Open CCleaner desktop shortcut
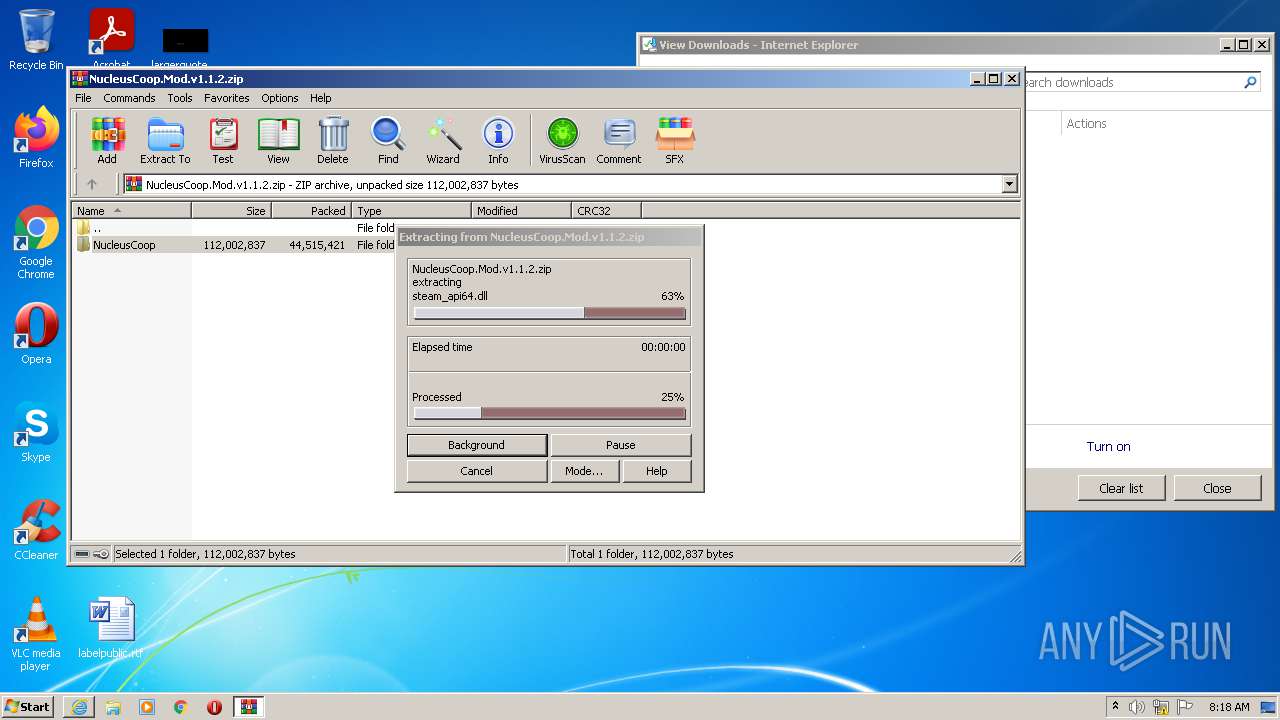Screen dimensions: 1280x720 click(36, 530)
